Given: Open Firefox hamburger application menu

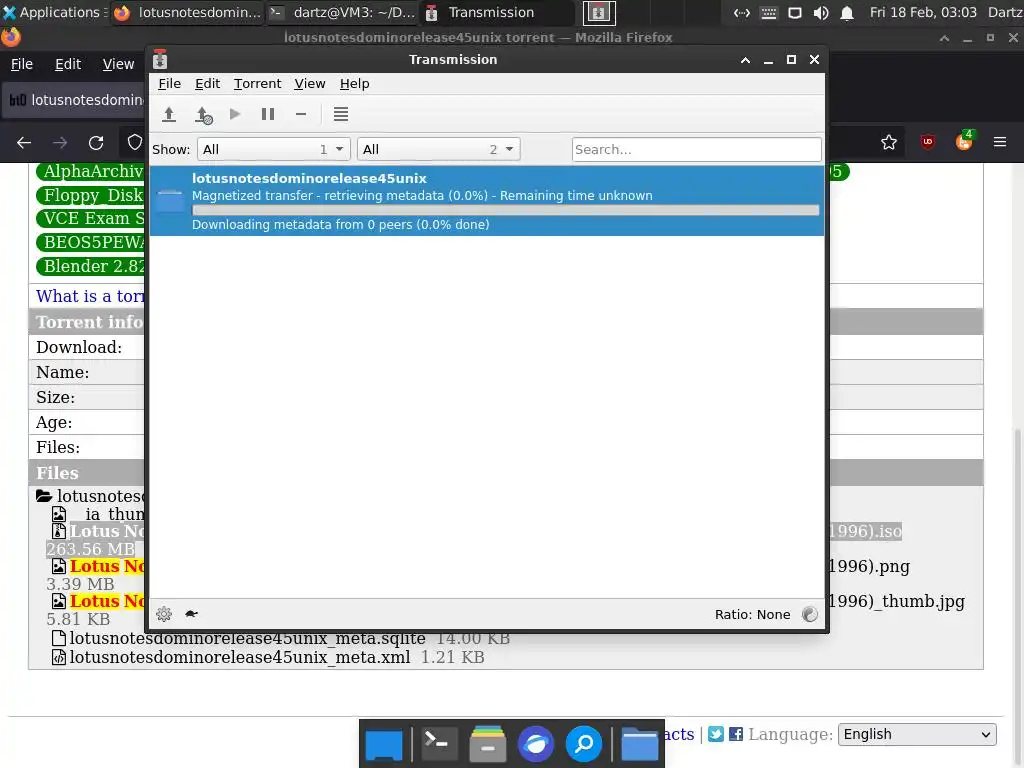Looking at the screenshot, I should (1000, 142).
